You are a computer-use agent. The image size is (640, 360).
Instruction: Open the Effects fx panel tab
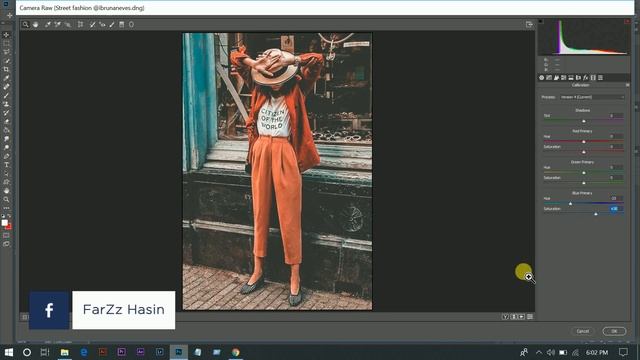pyautogui.click(x=586, y=78)
